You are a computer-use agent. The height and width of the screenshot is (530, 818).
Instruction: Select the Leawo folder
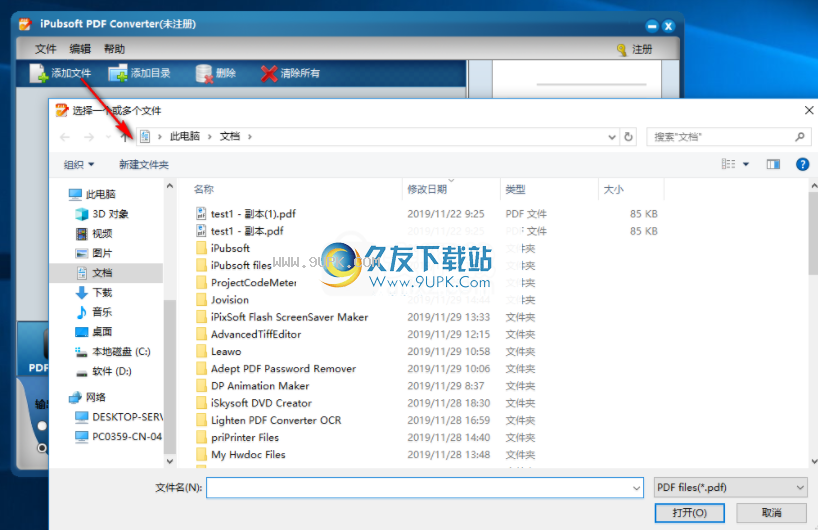[x=219, y=352]
